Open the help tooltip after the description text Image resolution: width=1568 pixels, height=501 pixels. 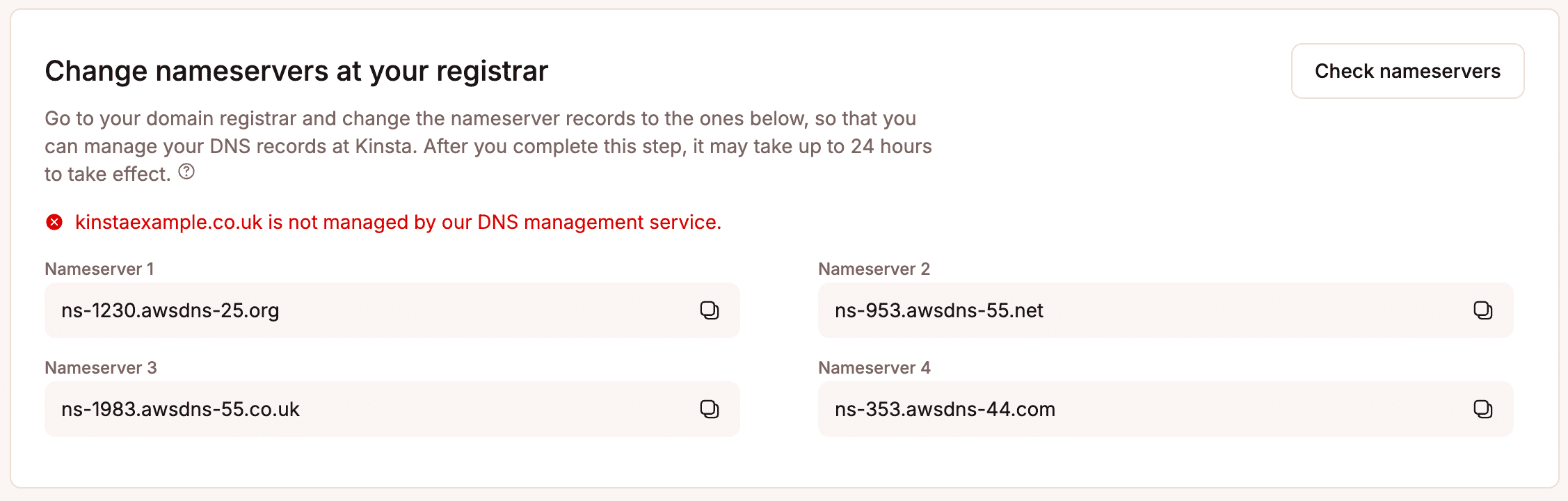pyautogui.click(x=185, y=172)
